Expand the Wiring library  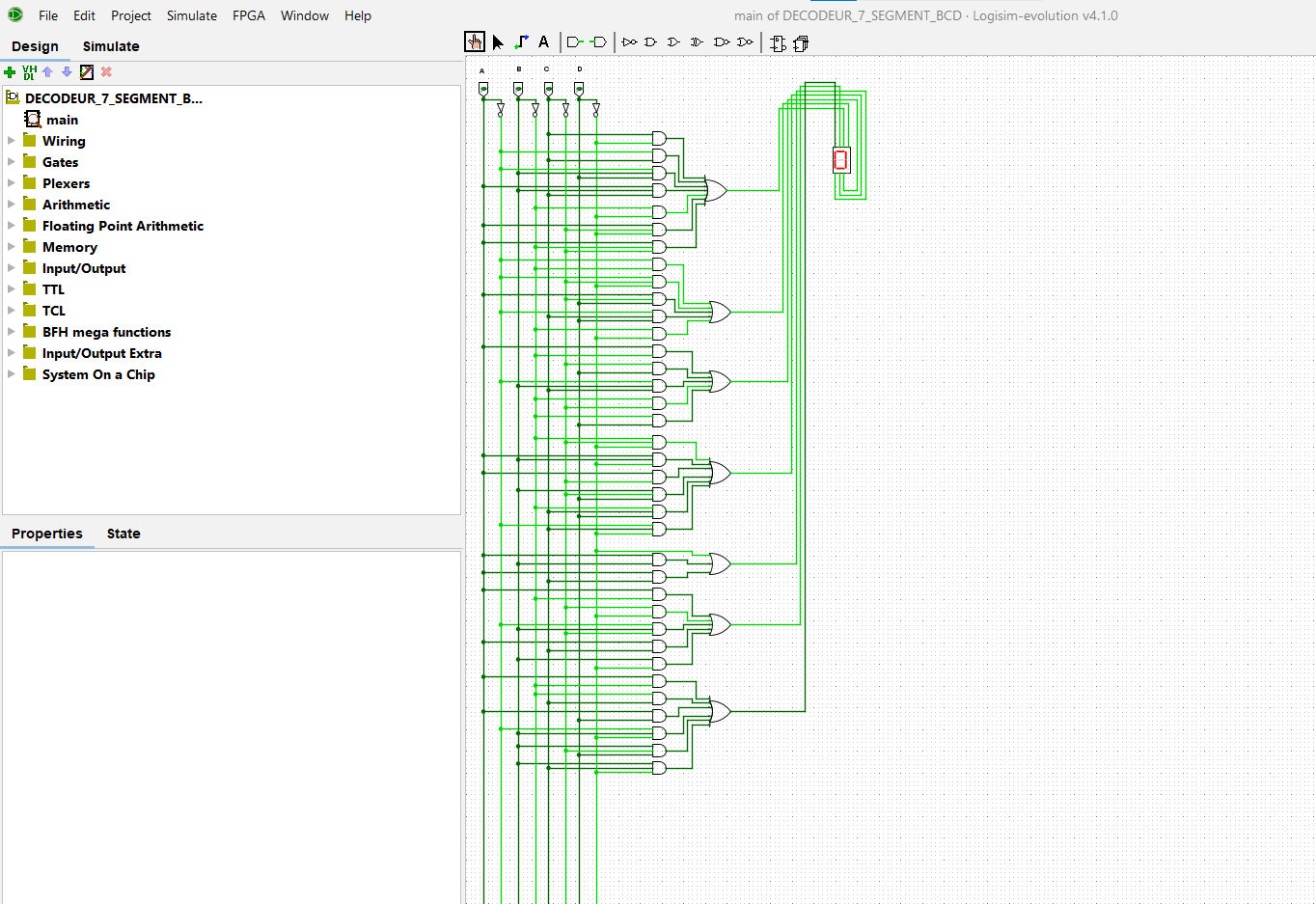(x=12, y=141)
